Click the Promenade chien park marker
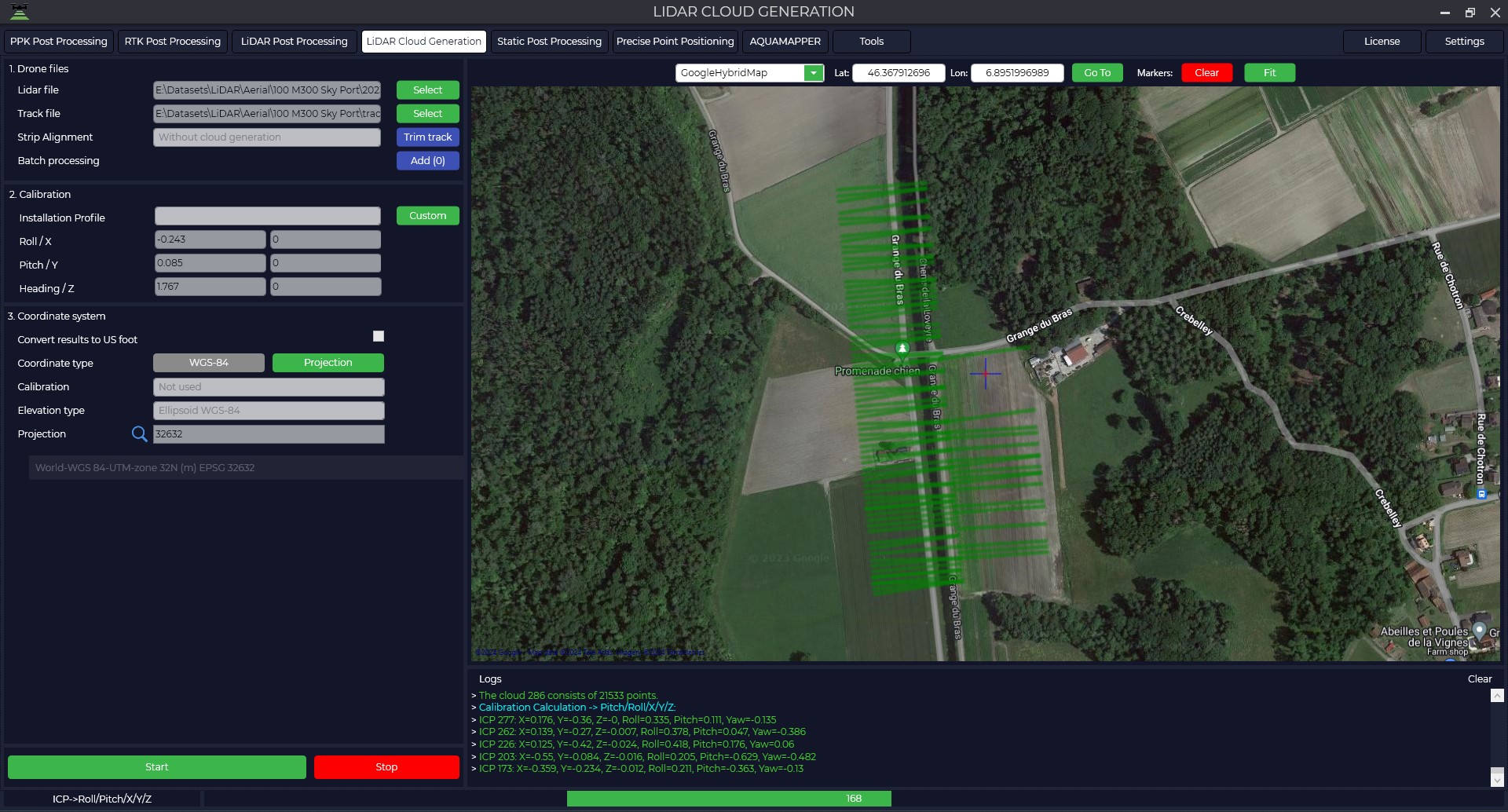The height and width of the screenshot is (812, 1508). coord(902,348)
